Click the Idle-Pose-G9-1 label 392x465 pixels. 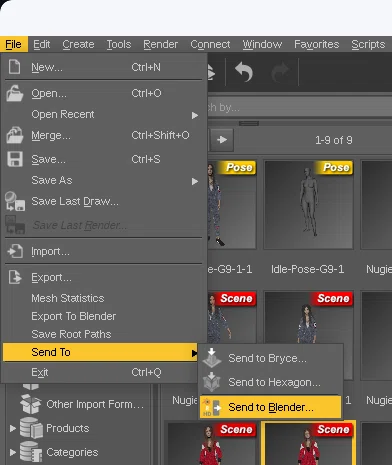point(307,269)
